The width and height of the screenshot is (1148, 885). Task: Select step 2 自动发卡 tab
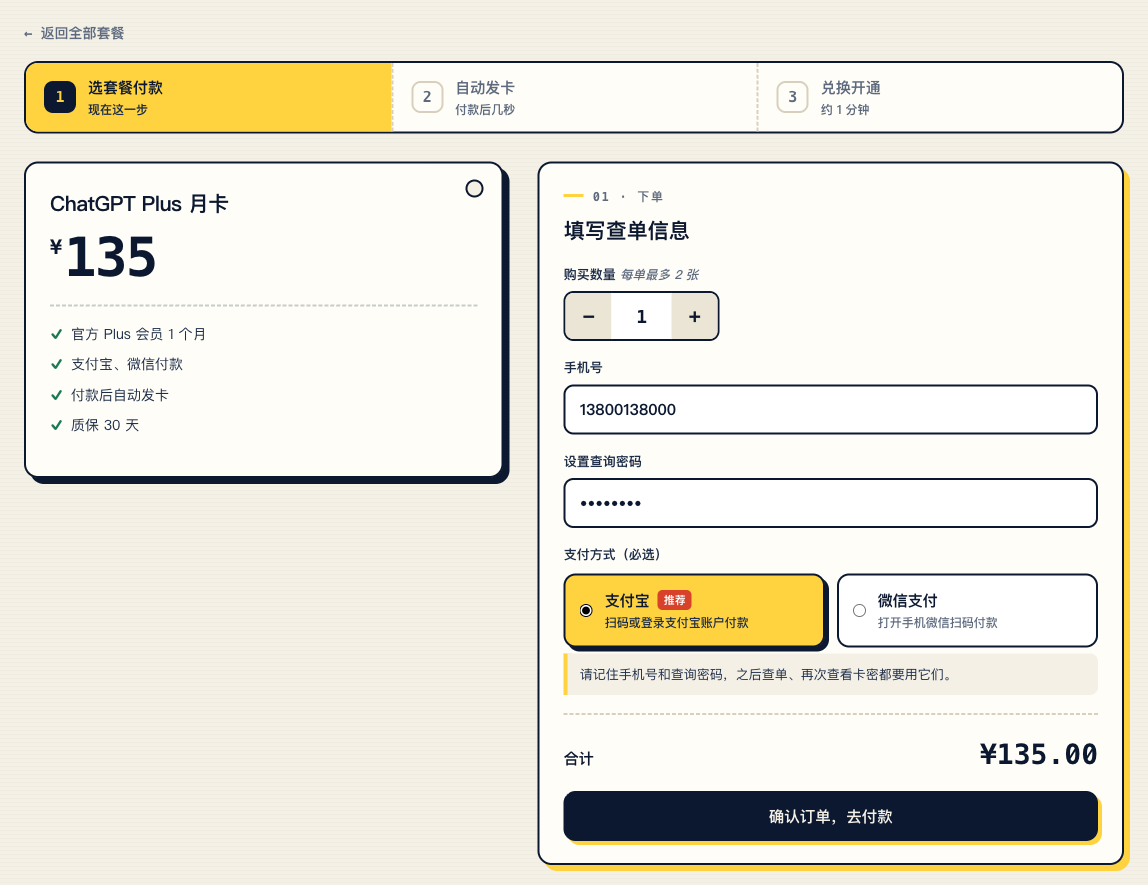click(575, 97)
